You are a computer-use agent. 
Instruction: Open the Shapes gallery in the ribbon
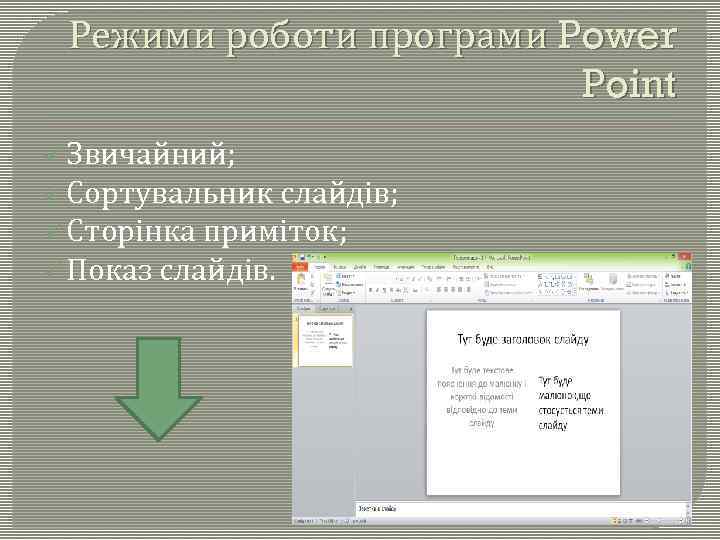[x=556, y=284]
